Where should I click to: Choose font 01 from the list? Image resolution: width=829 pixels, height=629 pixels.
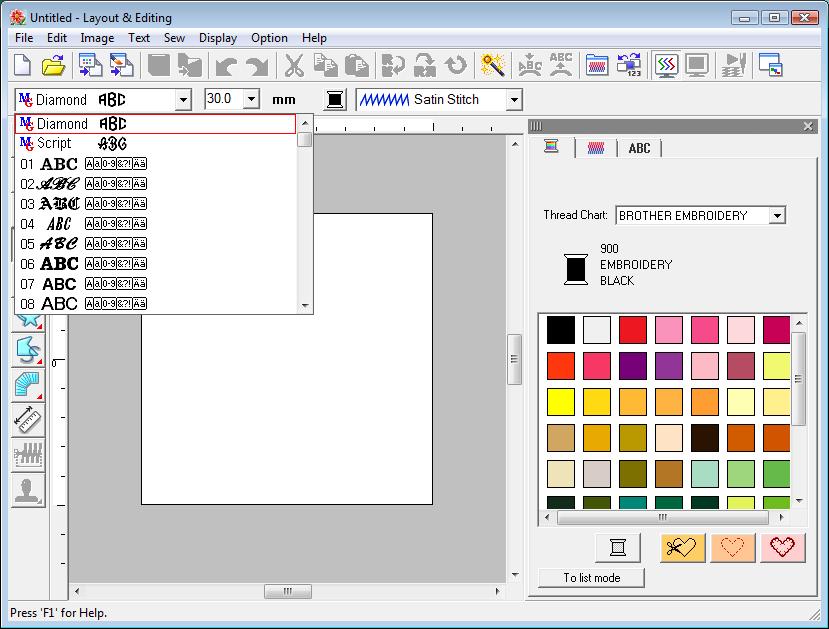(x=156, y=164)
